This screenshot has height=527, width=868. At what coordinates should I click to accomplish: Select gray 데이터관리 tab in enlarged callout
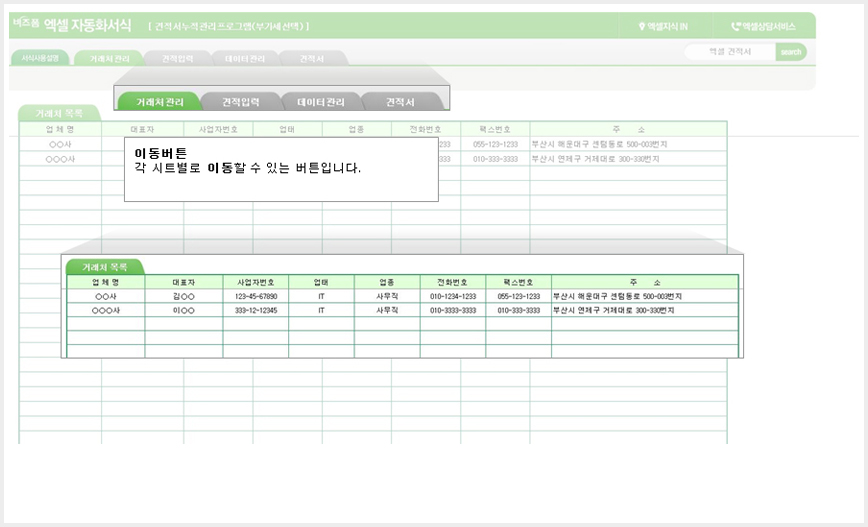coord(321,102)
